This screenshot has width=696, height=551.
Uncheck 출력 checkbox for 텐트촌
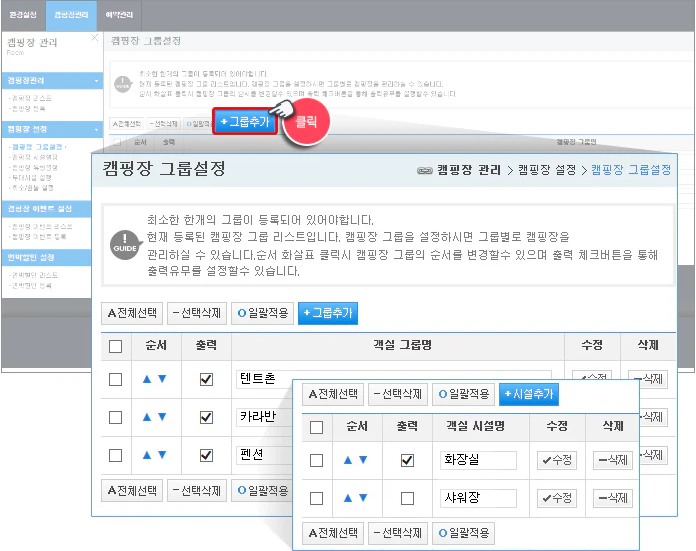click(x=206, y=379)
